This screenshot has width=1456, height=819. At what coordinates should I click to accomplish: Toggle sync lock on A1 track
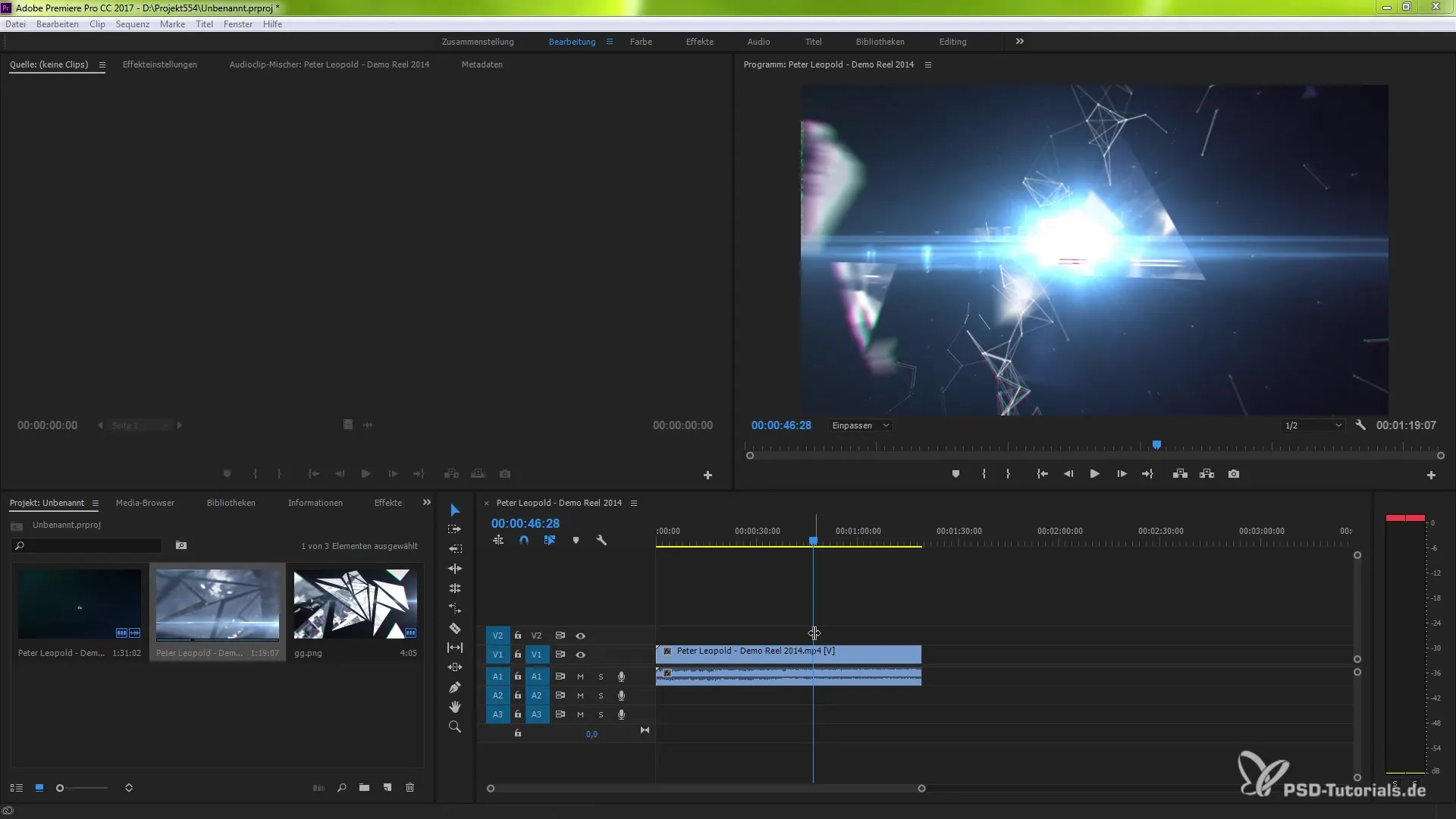coord(560,676)
